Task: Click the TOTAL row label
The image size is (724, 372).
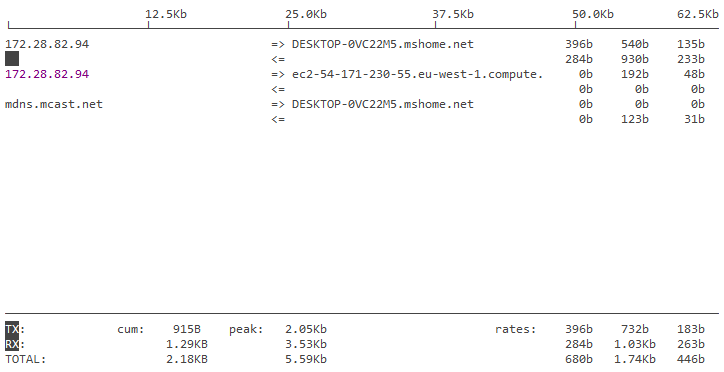Action: (26, 359)
